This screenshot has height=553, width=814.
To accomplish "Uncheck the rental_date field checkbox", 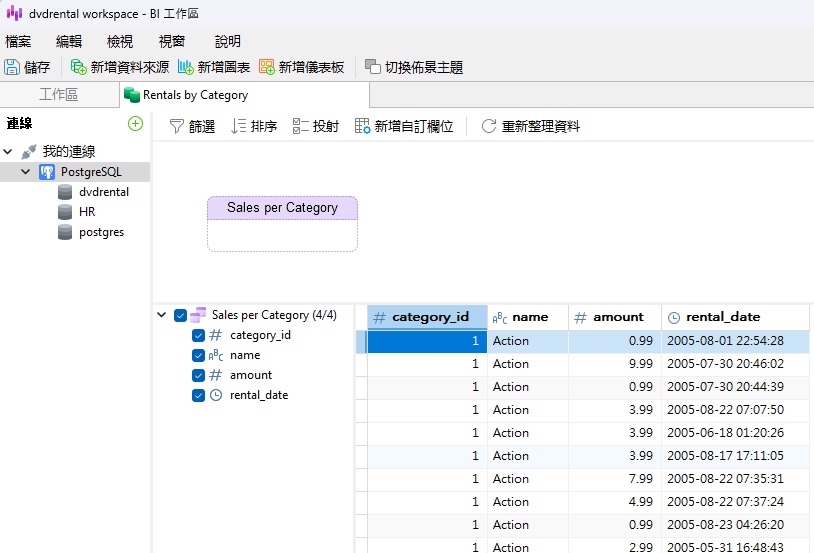I will (198, 396).
